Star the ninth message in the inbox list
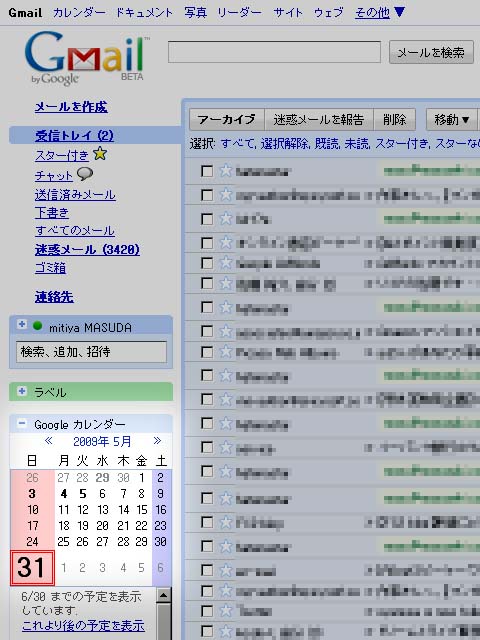The width and height of the screenshot is (480, 640). (x=225, y=351)
